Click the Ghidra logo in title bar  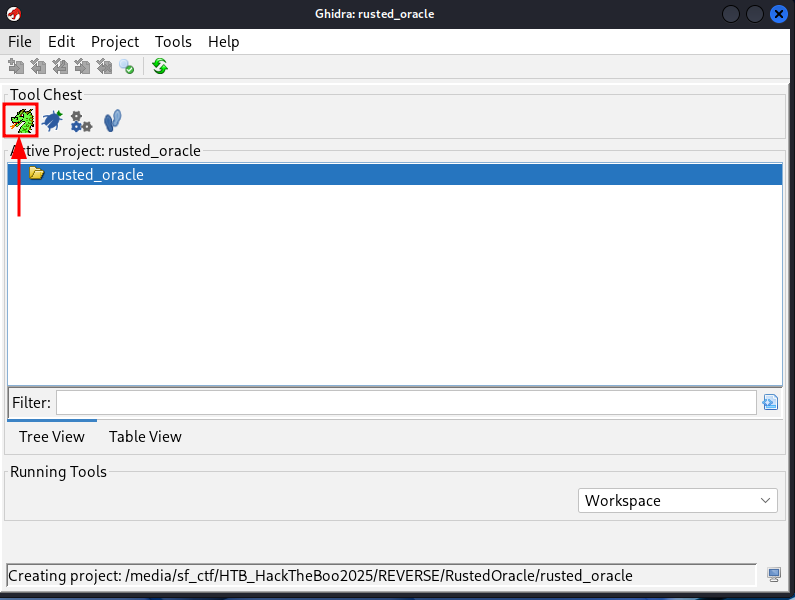(x=14, y=14)
